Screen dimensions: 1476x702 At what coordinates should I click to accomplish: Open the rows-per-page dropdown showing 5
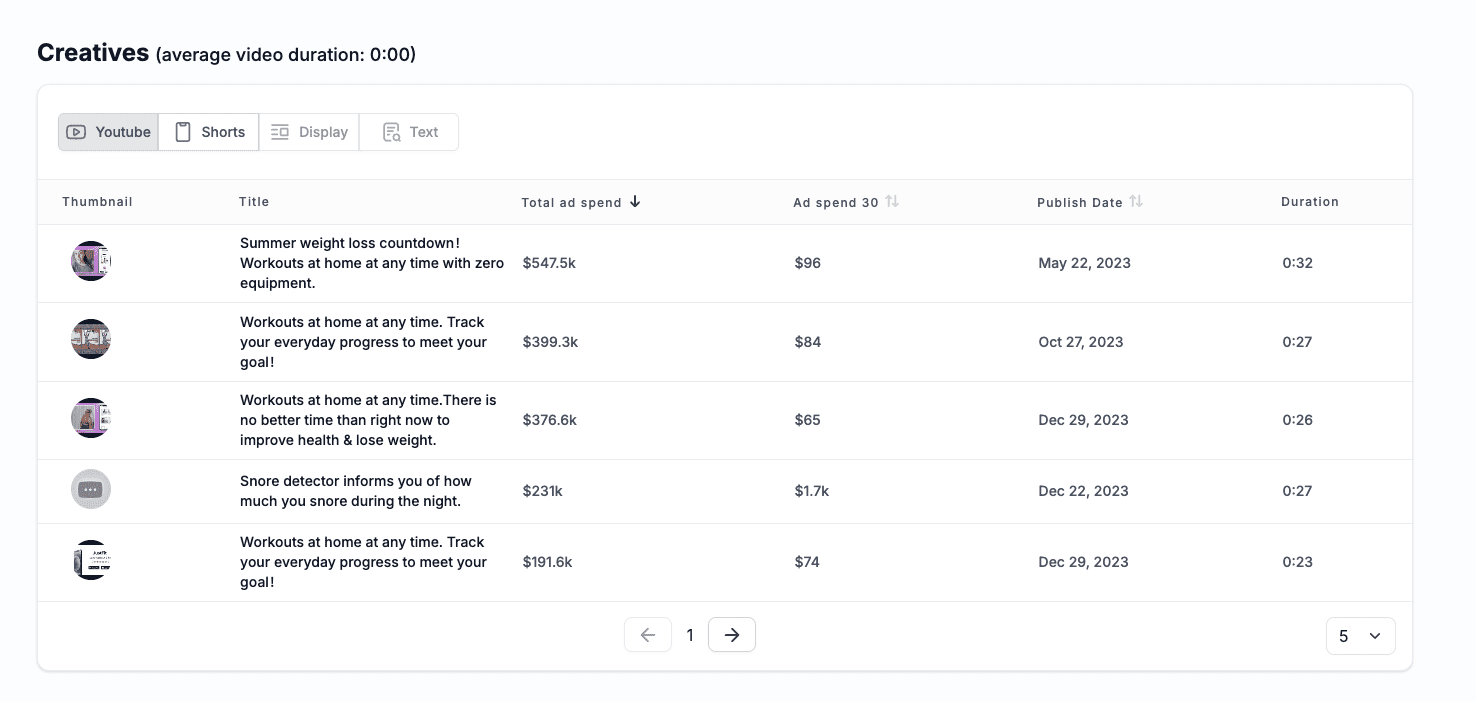pos(1360,636)
